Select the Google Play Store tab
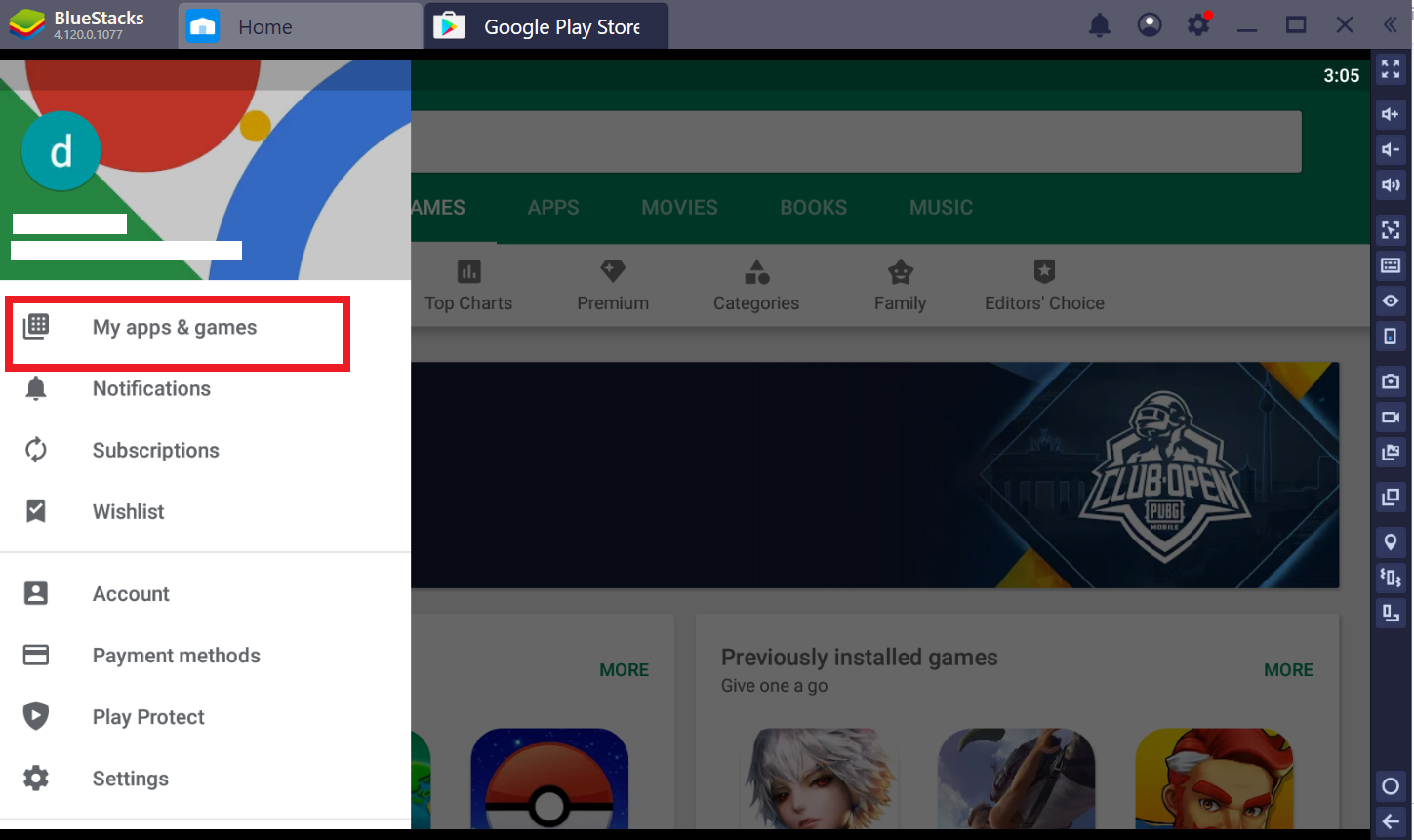The width and height of the screenshot is (1414, 840). (546, 26)
